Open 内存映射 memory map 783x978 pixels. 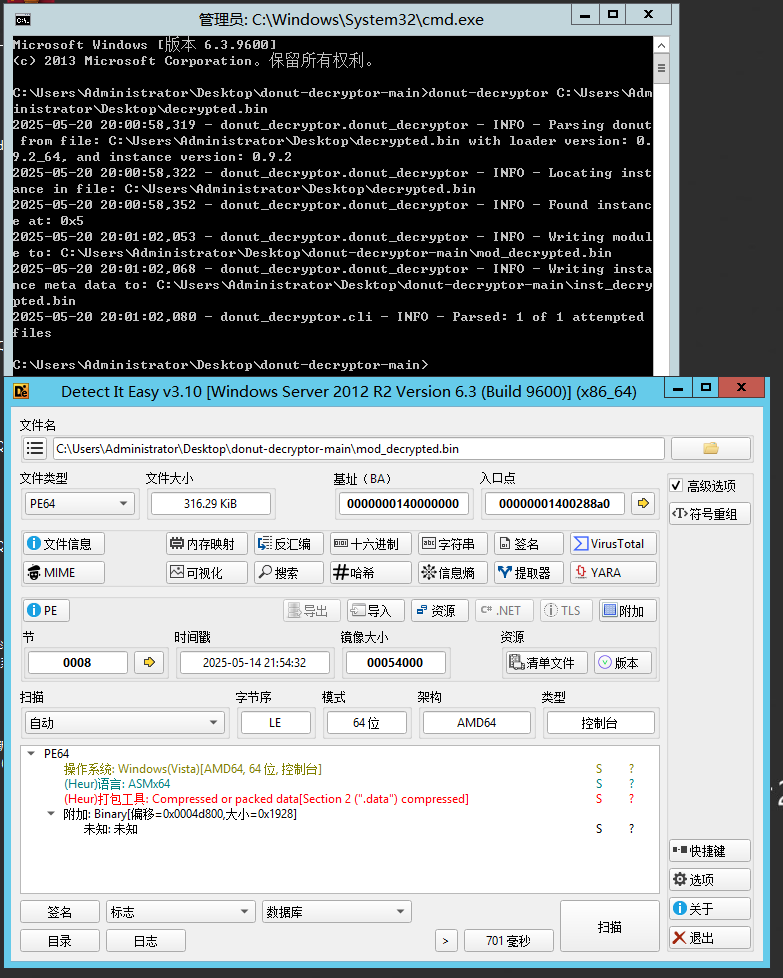[207, 544]
